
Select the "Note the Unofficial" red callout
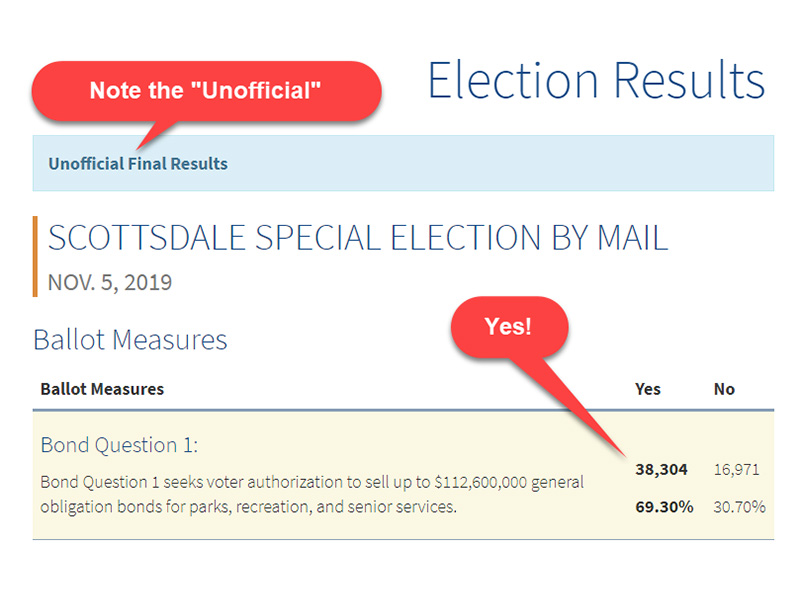[x=207, y=91]
